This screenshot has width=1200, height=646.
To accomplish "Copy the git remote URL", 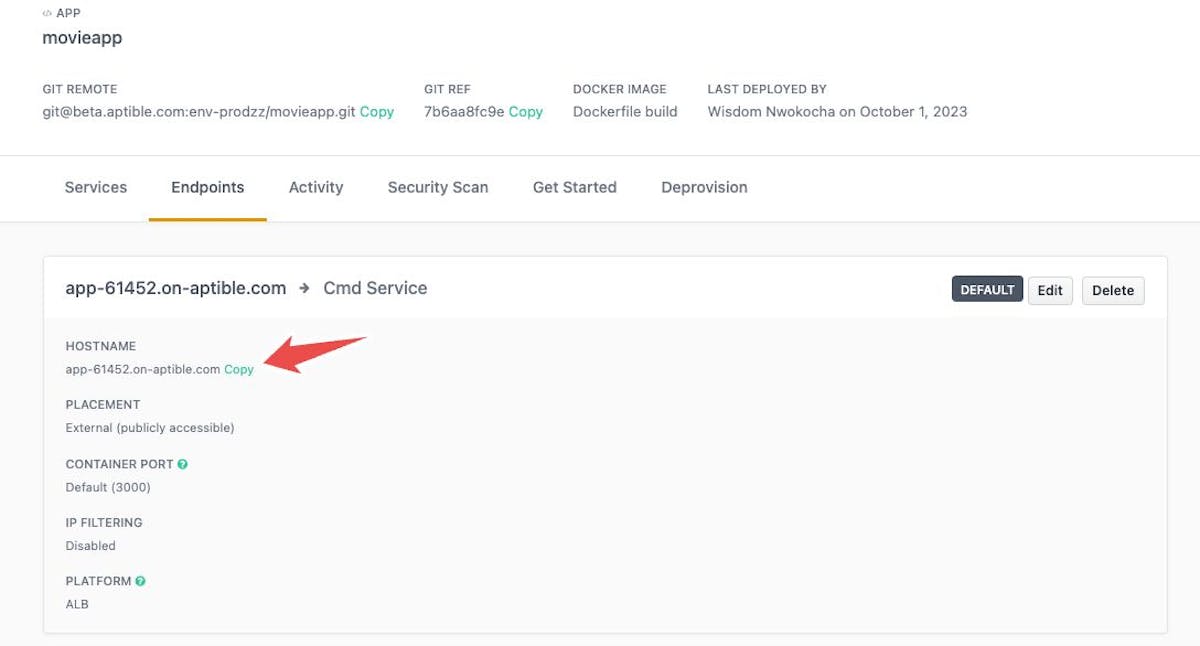I will tap(376, 112).
